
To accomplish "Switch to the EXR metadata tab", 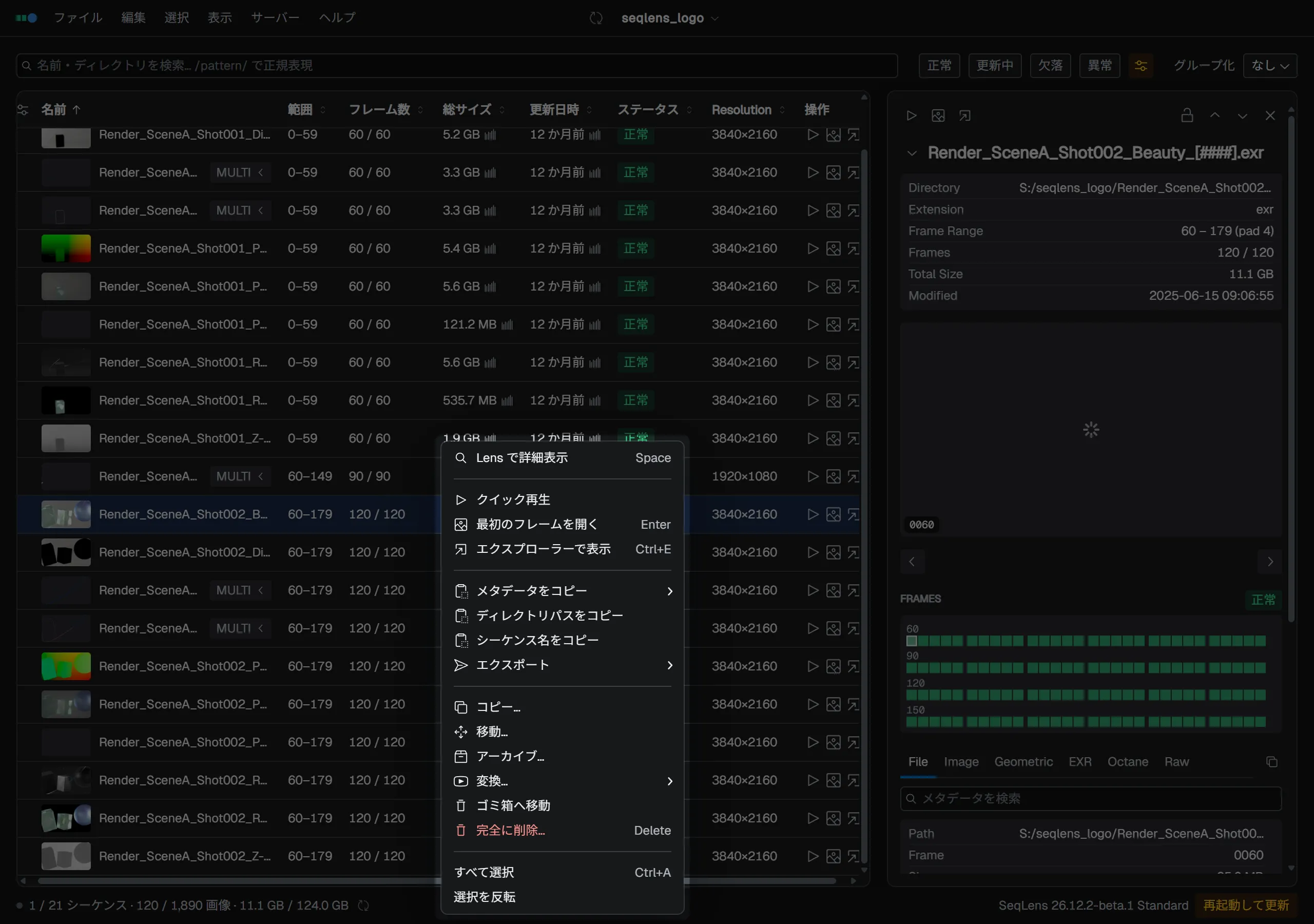I will pyautogui.click(x=1080, y=762).
